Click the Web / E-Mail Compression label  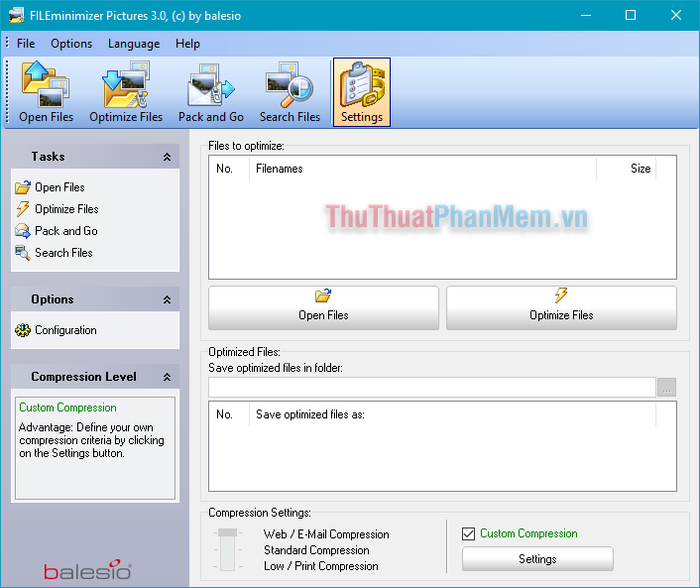point(326,534)
